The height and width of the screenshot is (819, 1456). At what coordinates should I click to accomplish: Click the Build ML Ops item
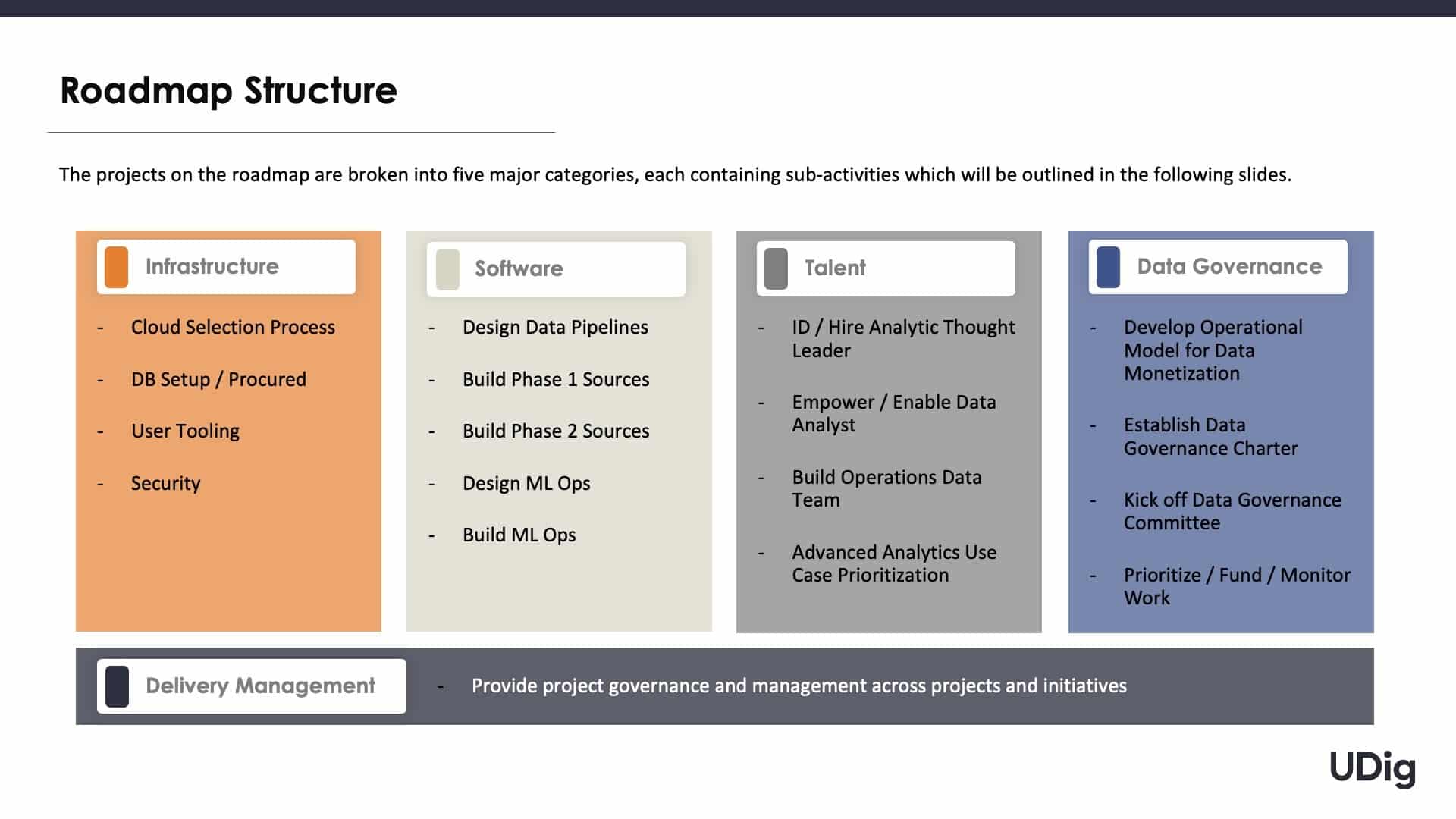(519, 535)
